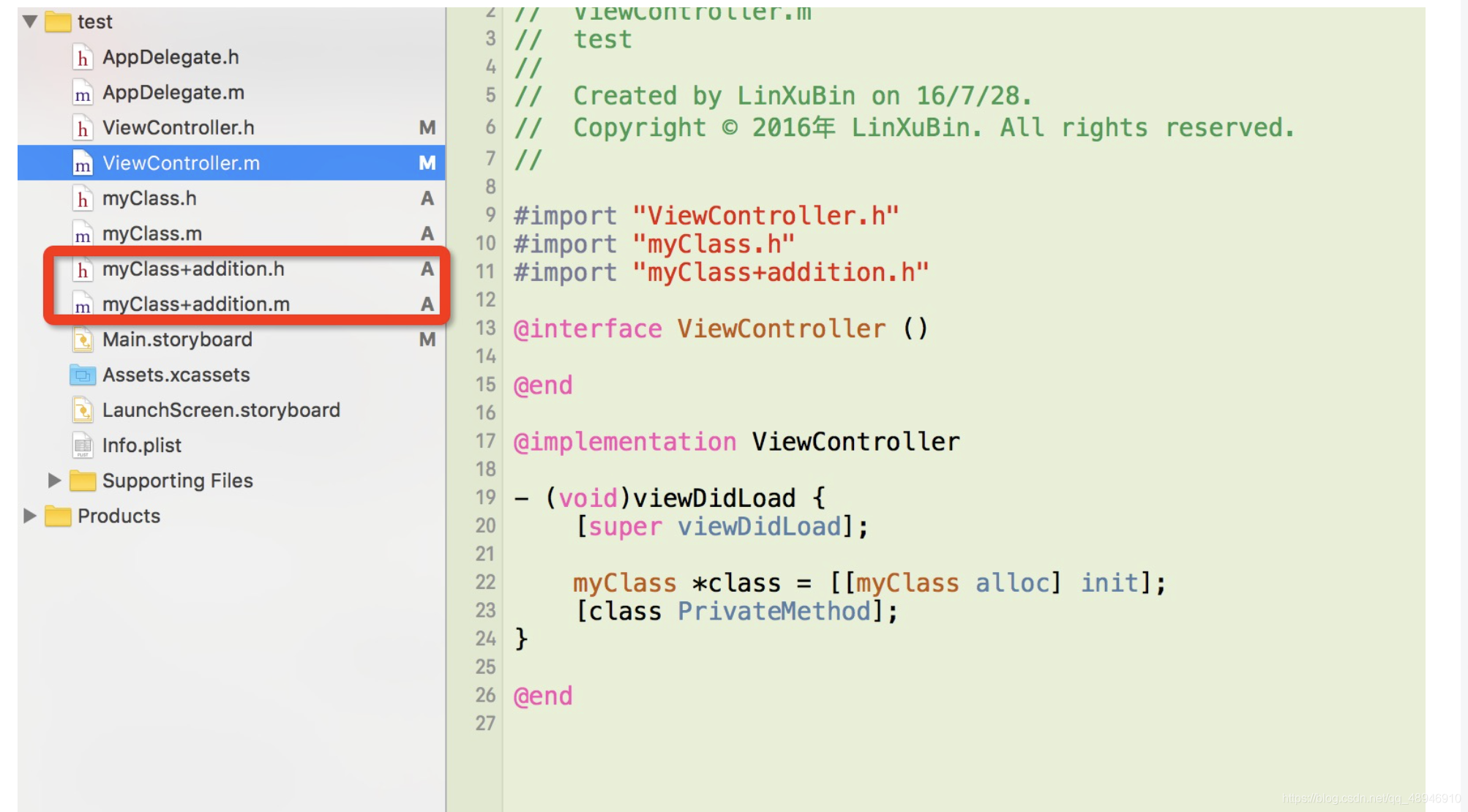Viewport: 1468px width, 812px height.
Task: Click the LaunchScreen.storyboard file icon
Action: (x=83, y=410)
